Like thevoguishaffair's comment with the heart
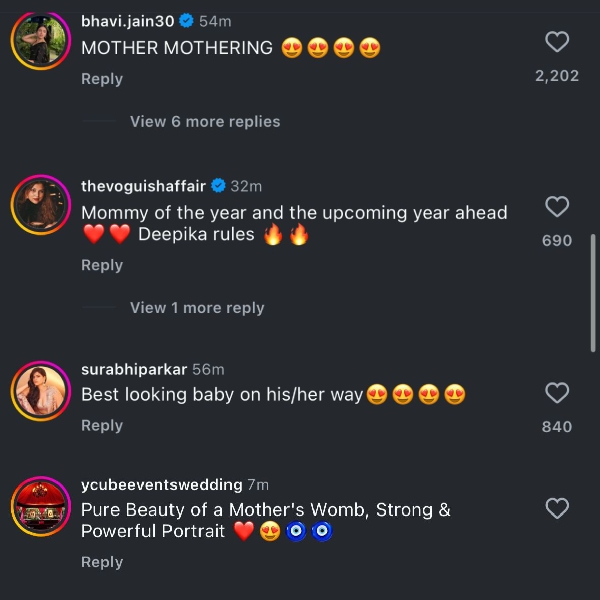 557,207
